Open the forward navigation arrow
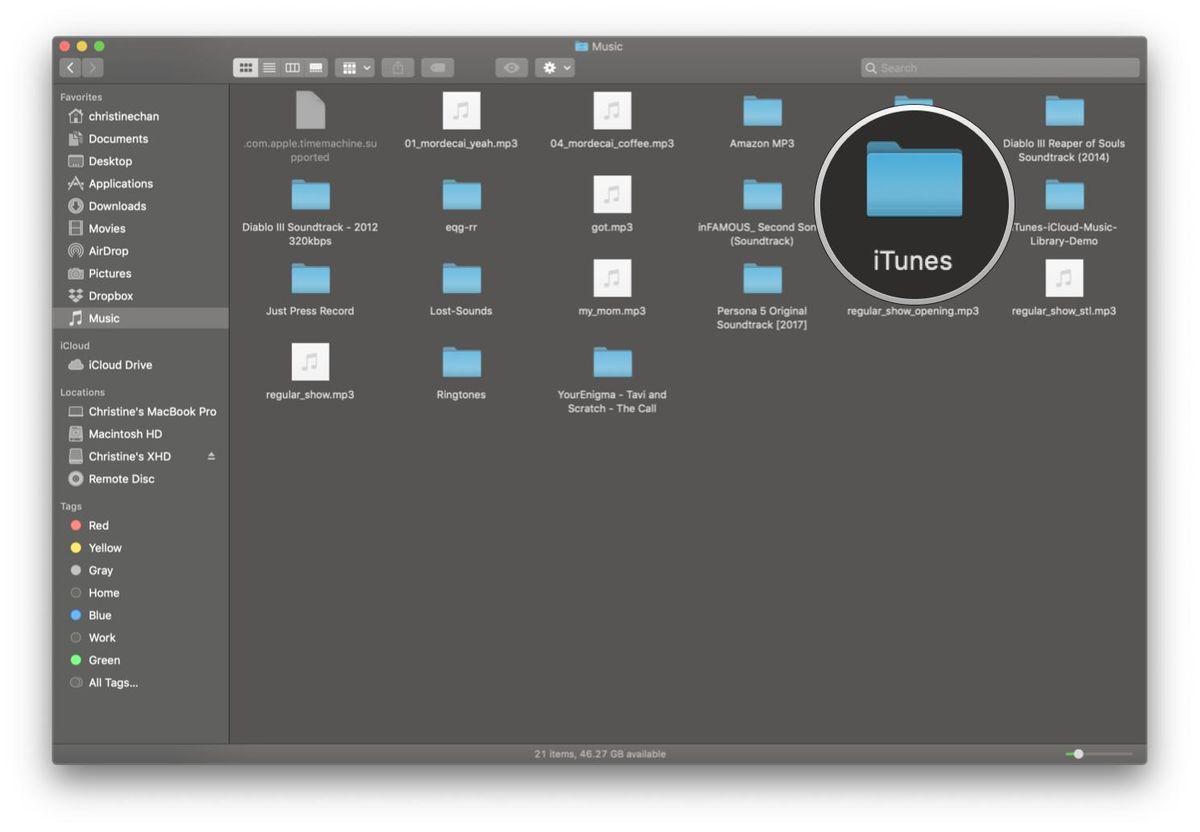This screenshot has width=1200, height=832. [91, 67]
